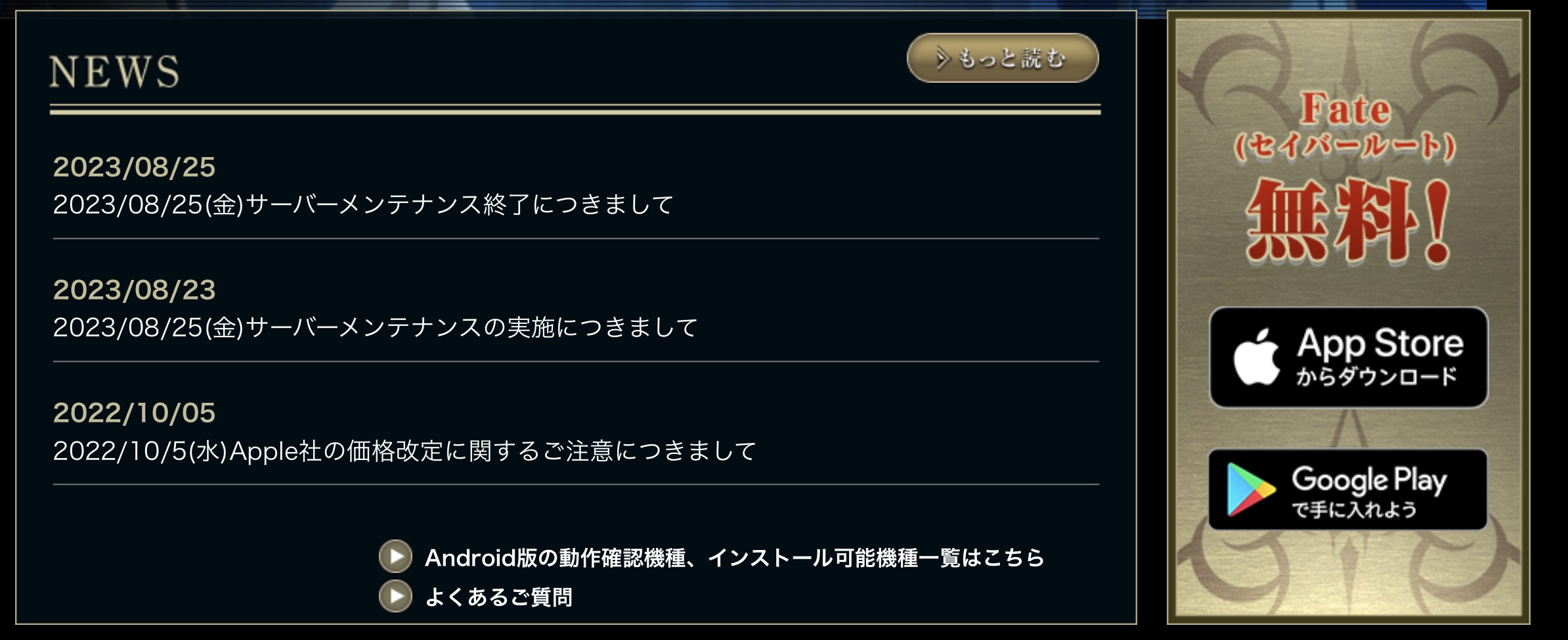Download from the App Store badge
This screenshot has height=640, width=1568.
[x=1349, y=357]
